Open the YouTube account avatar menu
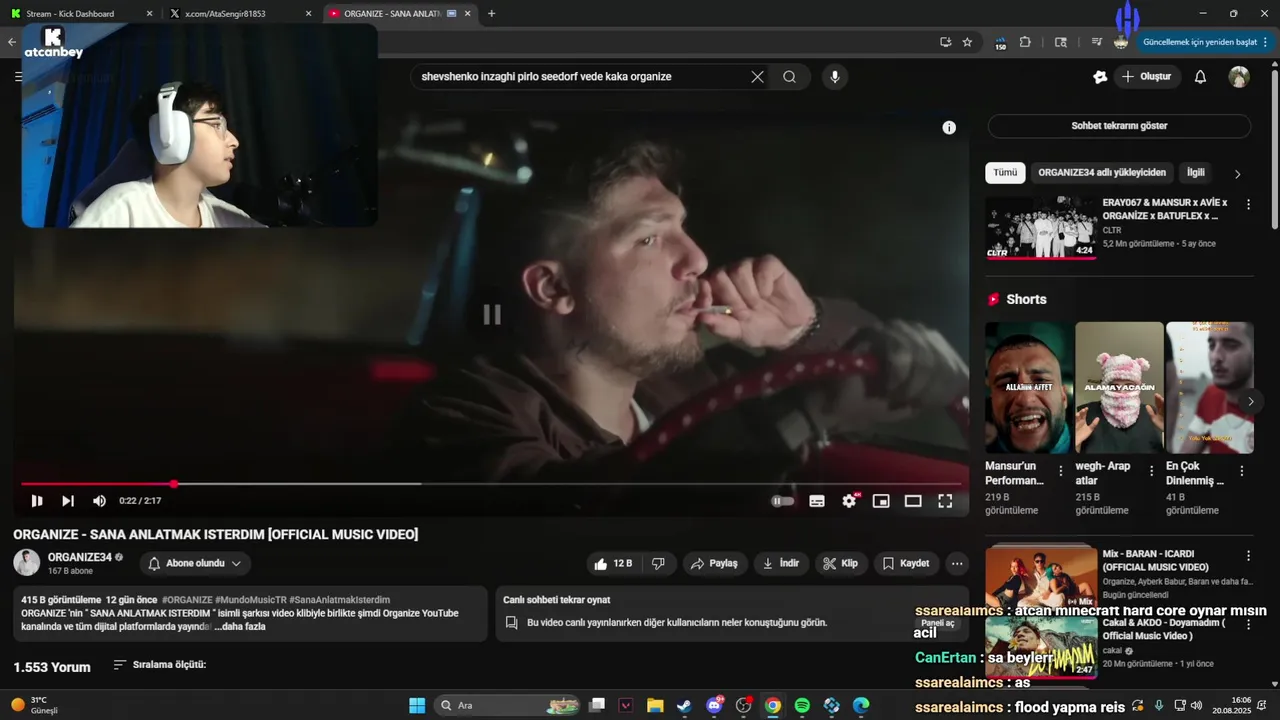The height and width of the screenshot is (720, 1280). tap(1239, 77)
